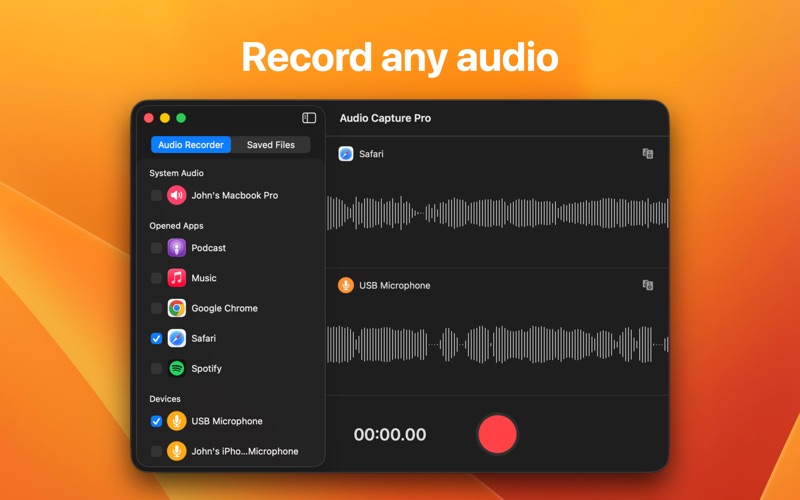
Task: Click the John's iPhone Microphone icon
Action: tap(177, 451)
